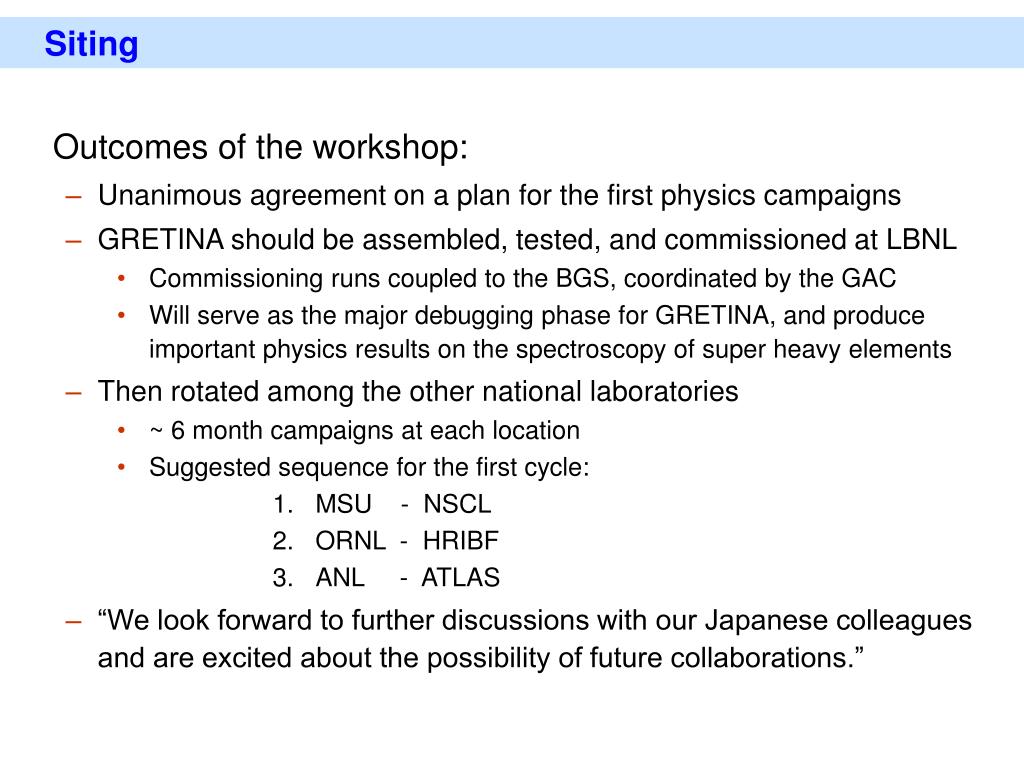The width and height of the screenshot is (1024, 768).
Task: Click the future collaborations closing line
Action: click(x=481, y=658)
